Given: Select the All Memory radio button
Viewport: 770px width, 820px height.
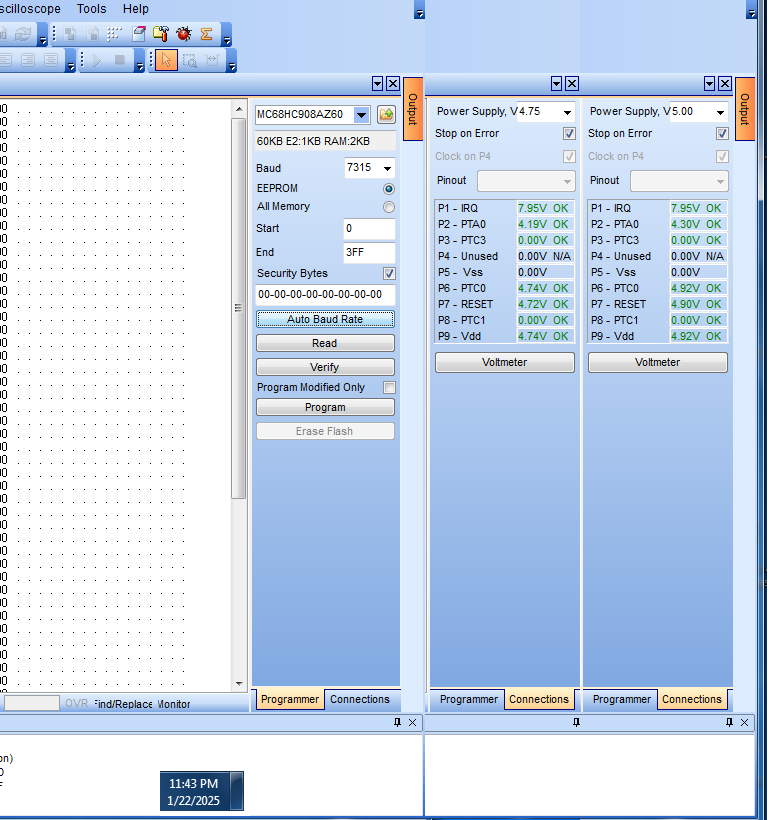Looking at the screenshot, I should [x=389, y=207].
